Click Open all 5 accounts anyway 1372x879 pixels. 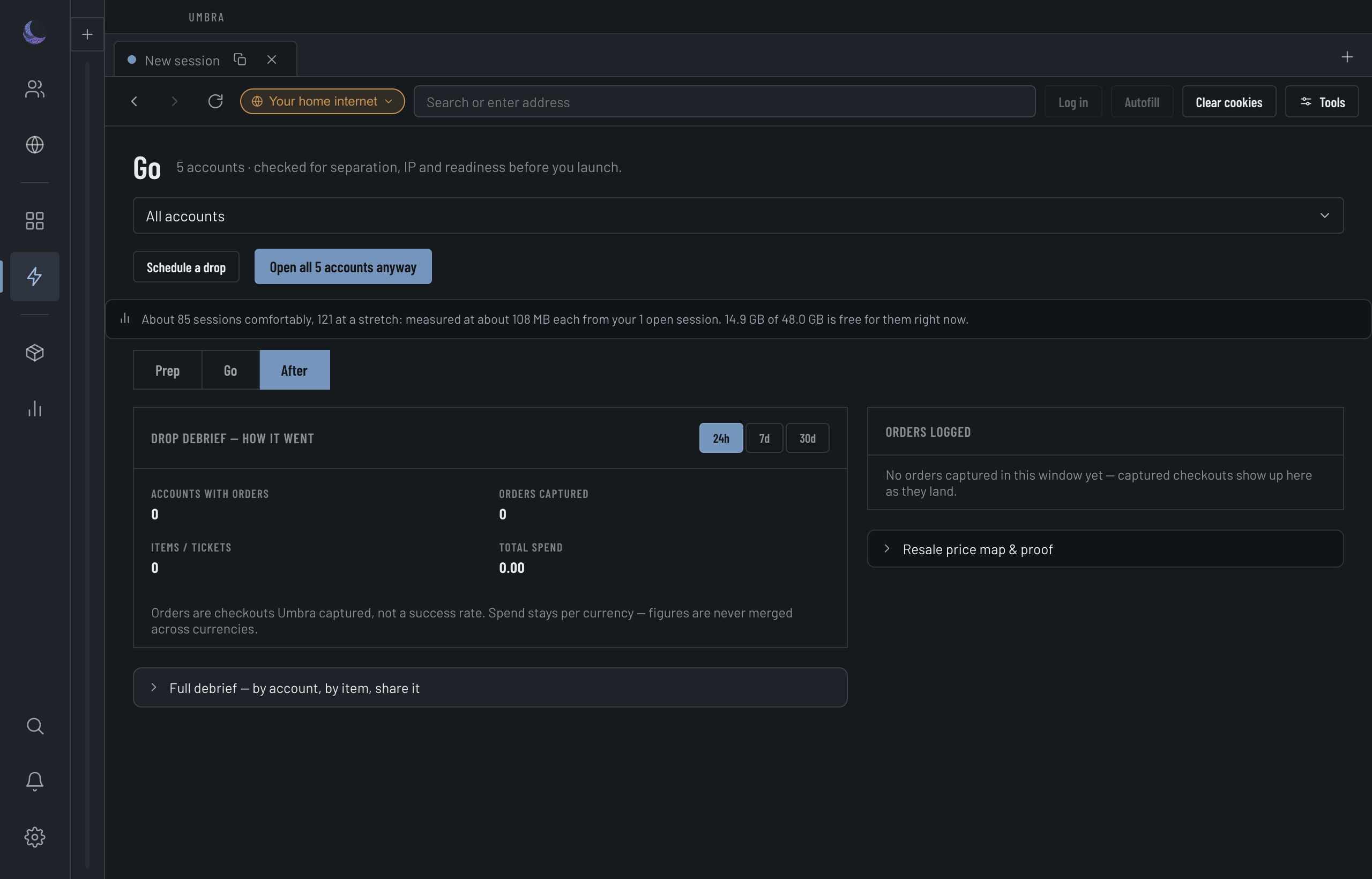(343, 266)
